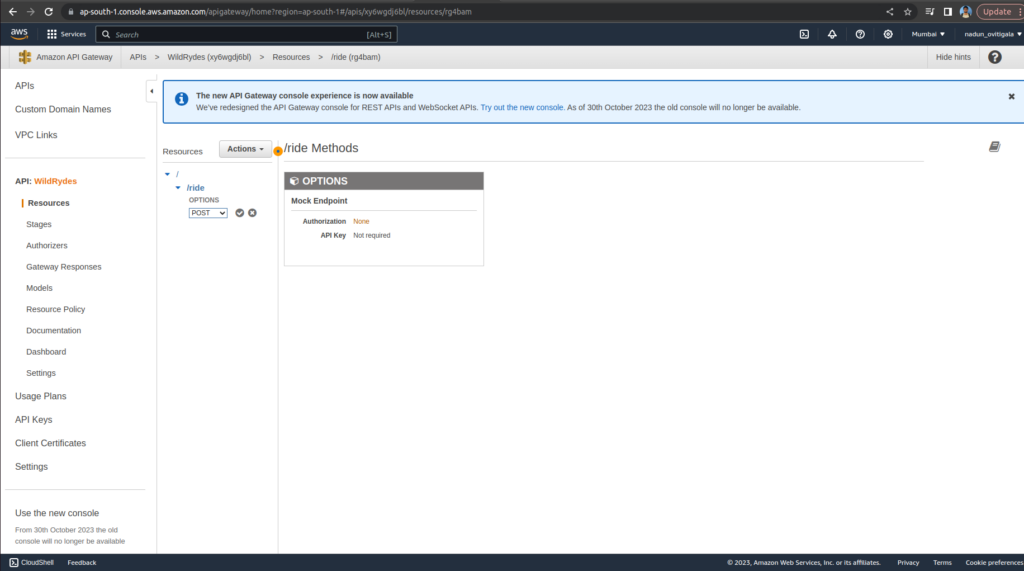
Task: Click the browser forward arrow
Action: (30, 12)
